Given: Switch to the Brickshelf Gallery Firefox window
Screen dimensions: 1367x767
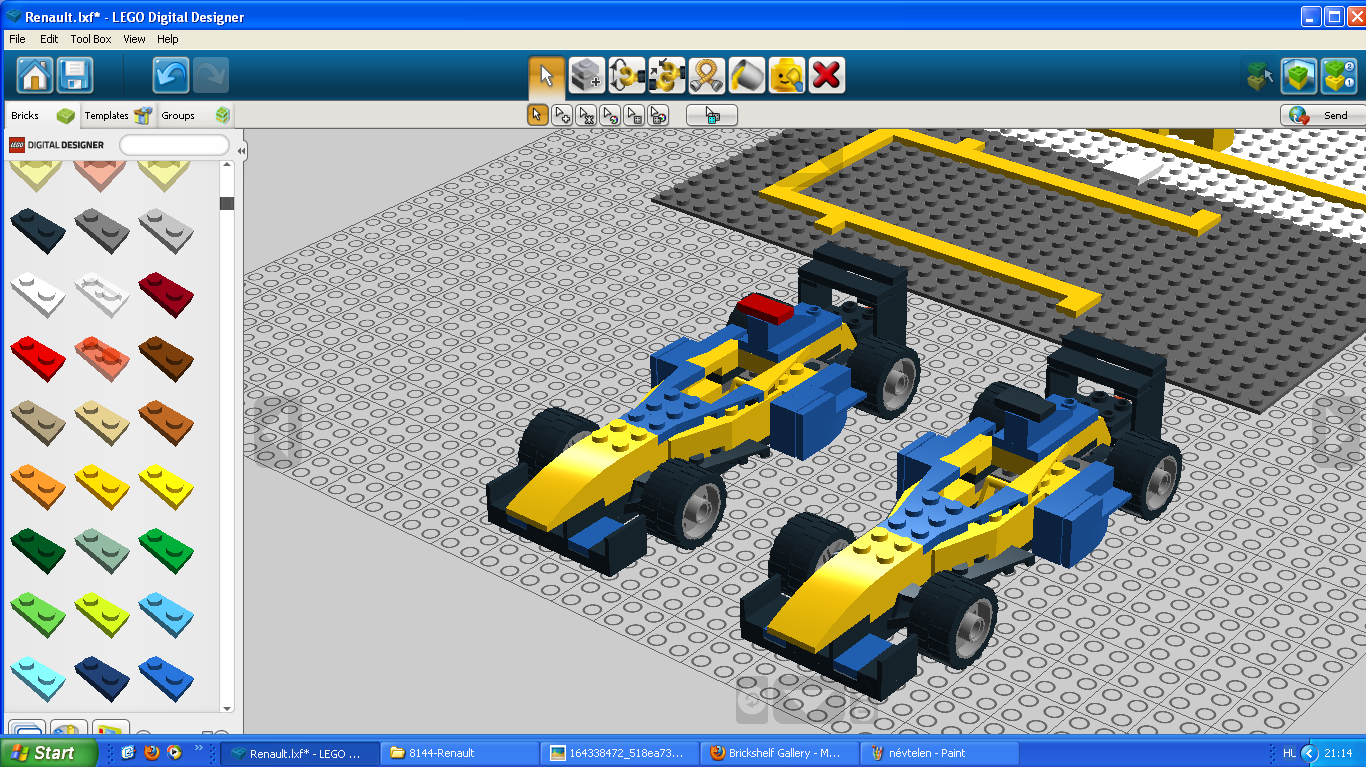Looking at the screenshot, I should (x=780, y=753).
